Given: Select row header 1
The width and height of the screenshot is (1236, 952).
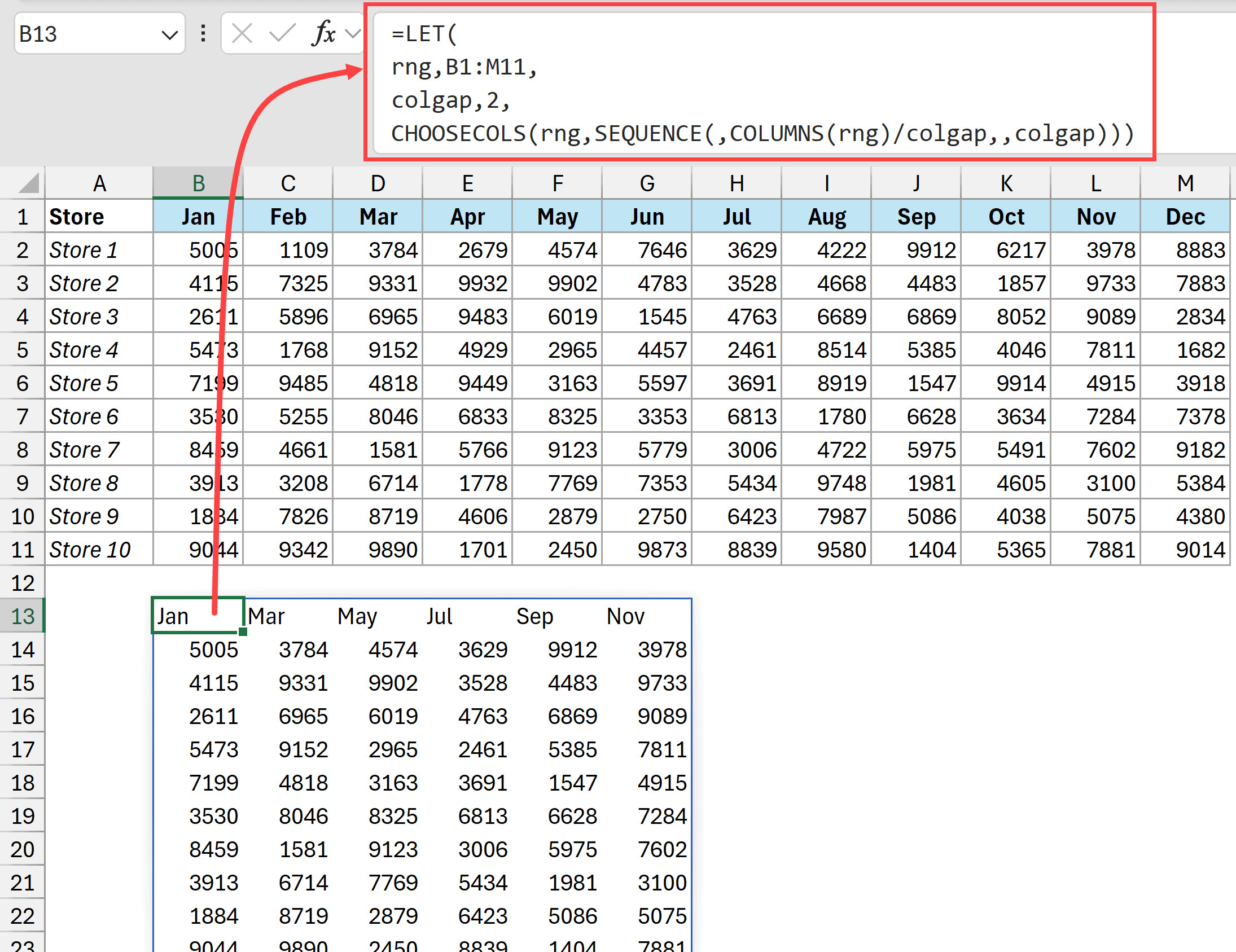Looking at the screenshot, I should 22,216.
